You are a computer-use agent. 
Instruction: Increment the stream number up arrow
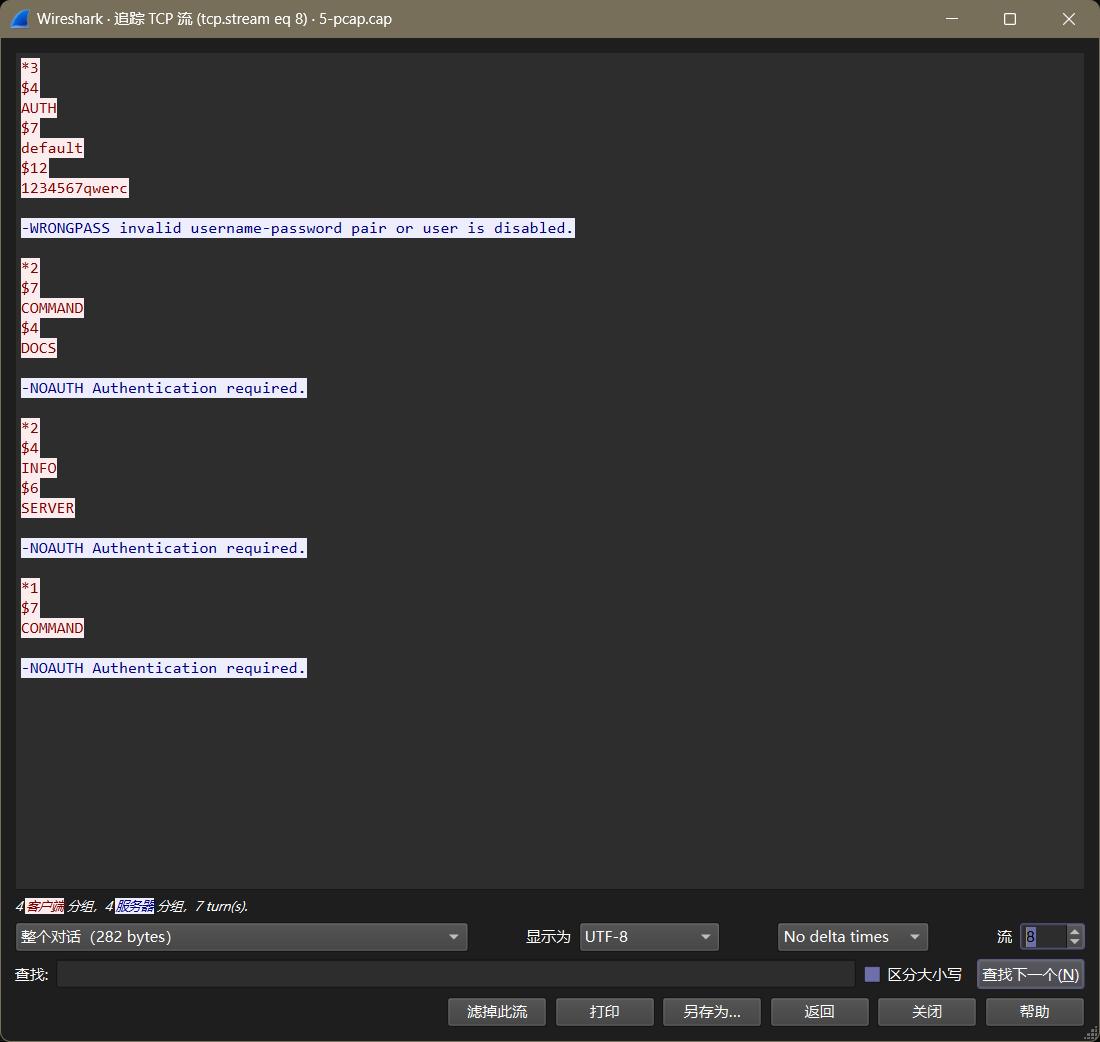(x=1074, y=931)
